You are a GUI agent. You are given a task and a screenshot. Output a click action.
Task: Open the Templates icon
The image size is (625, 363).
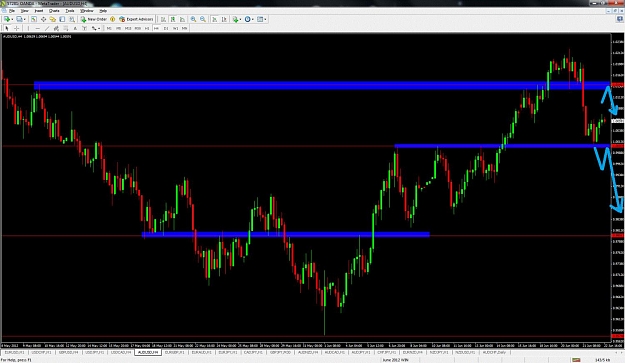pyautogui.click(x=260, y=19)
